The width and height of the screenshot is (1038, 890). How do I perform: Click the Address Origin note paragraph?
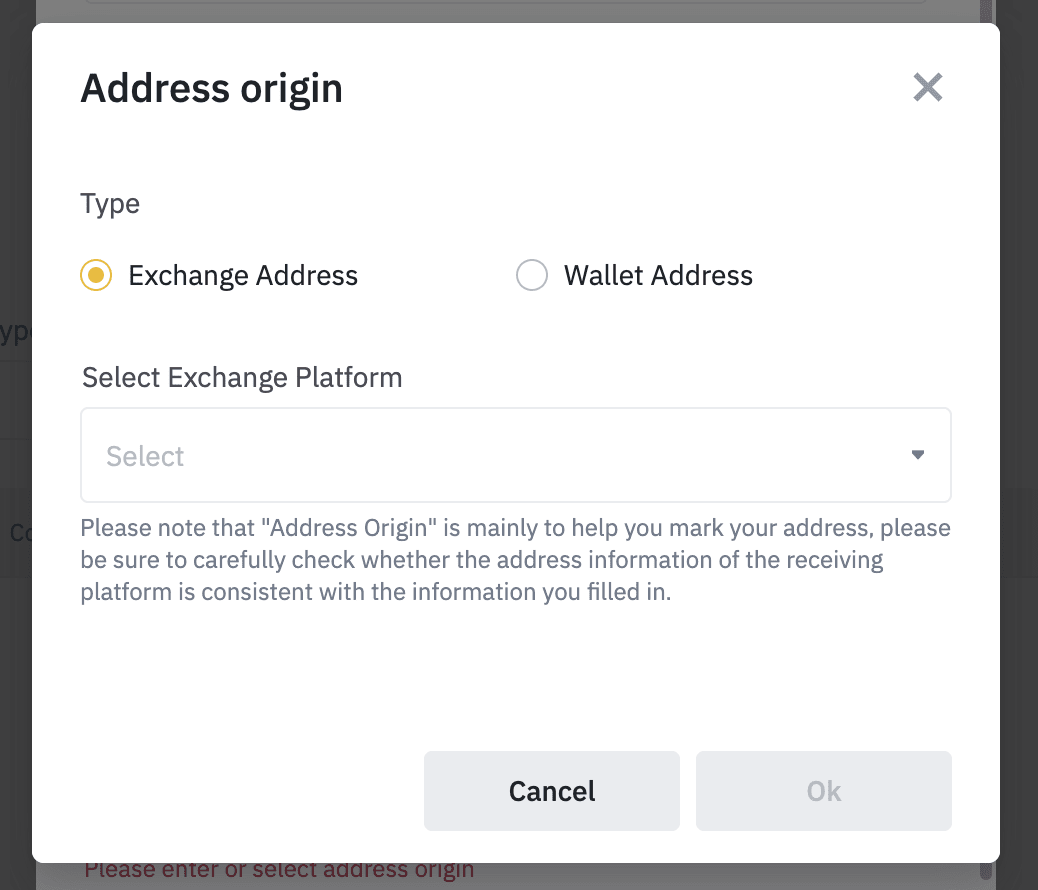point(515,559)
